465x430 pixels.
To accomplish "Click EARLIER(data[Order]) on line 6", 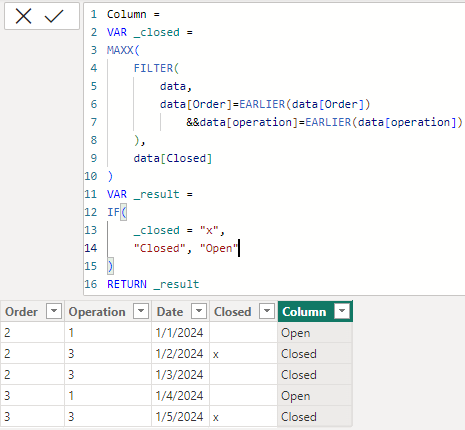I will 305,104.
